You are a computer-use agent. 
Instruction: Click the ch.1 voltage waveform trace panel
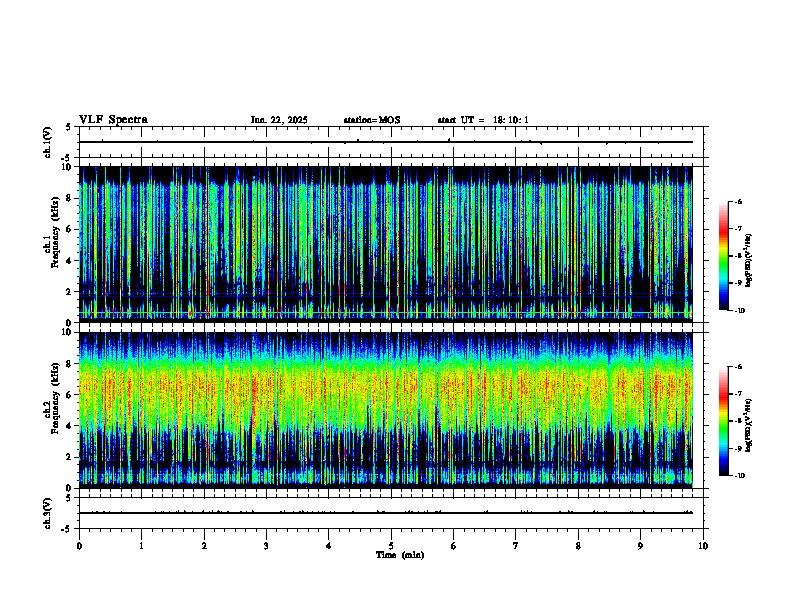pyautogui.click(x=391, y=142)
